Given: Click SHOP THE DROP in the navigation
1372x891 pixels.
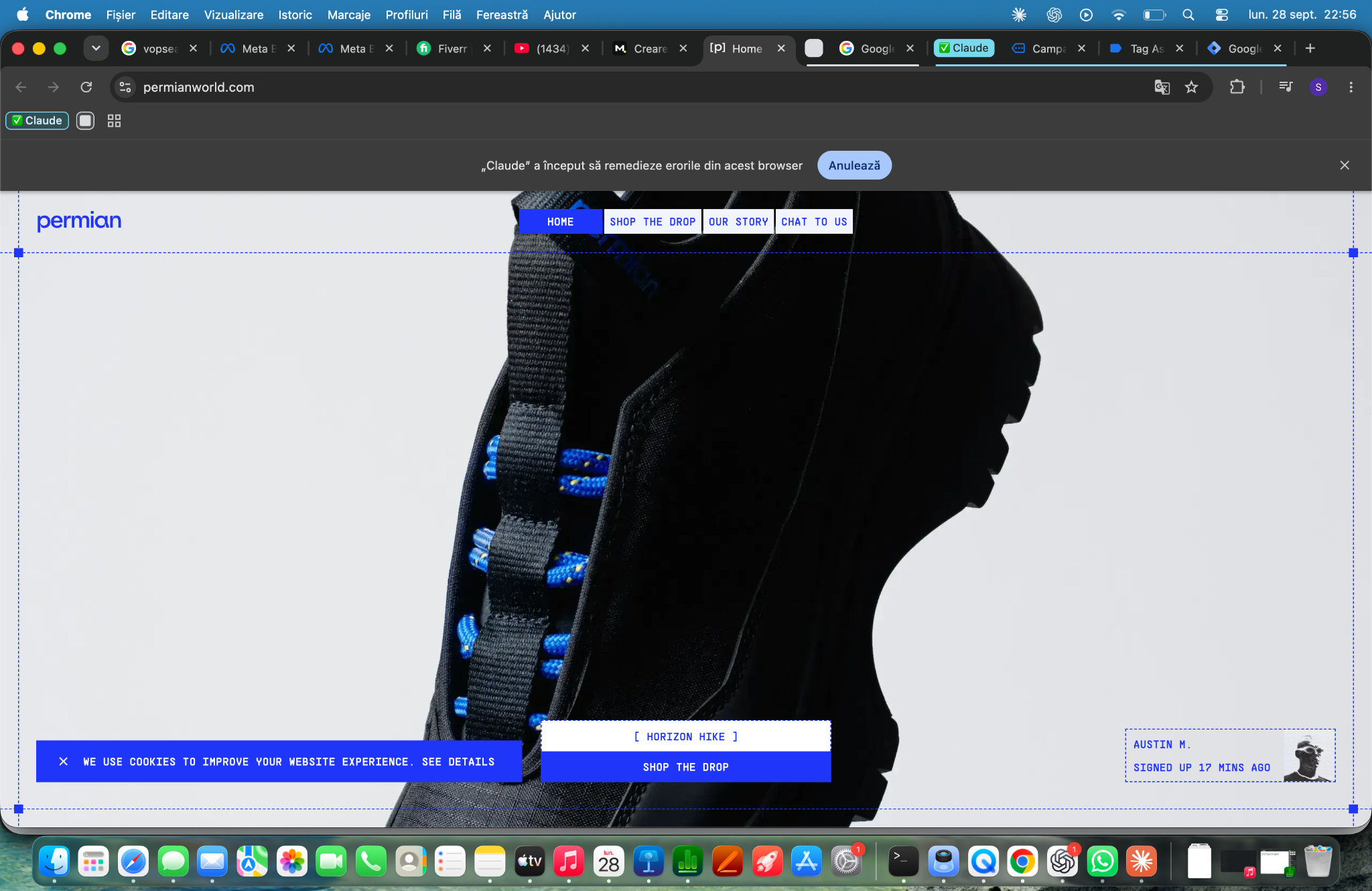Looking at the screenshot, I should coord(653,222).
